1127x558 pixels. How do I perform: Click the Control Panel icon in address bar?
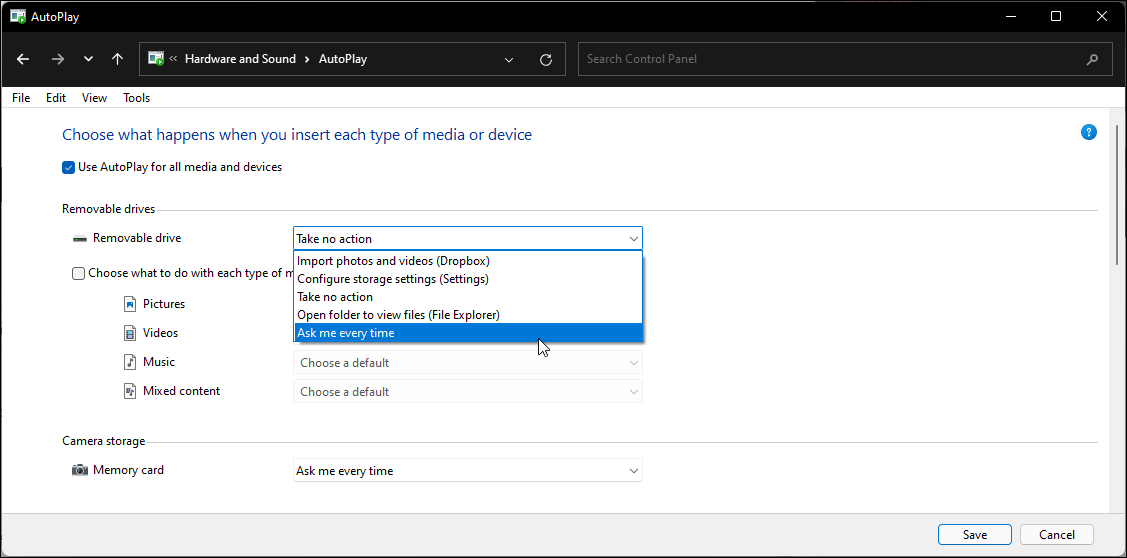pos(156,59)
